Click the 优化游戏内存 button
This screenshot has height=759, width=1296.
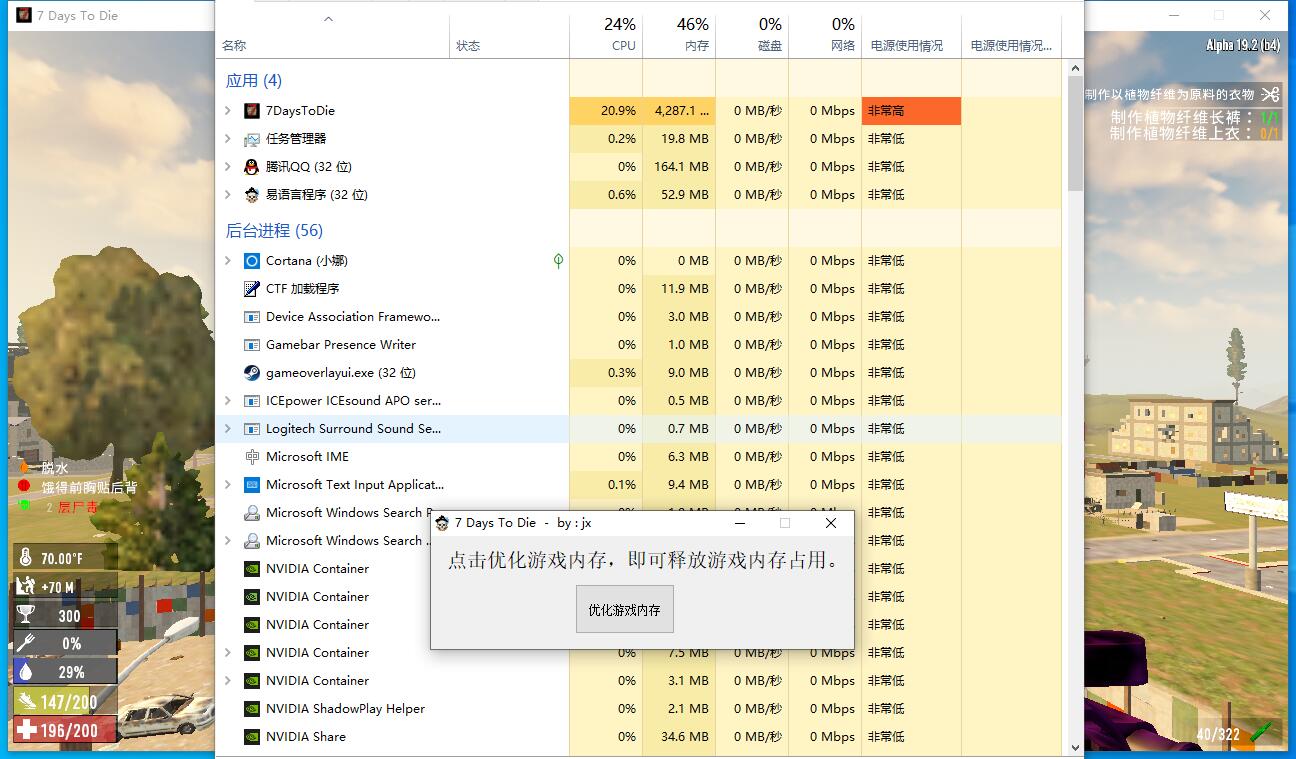coord(625,609)
